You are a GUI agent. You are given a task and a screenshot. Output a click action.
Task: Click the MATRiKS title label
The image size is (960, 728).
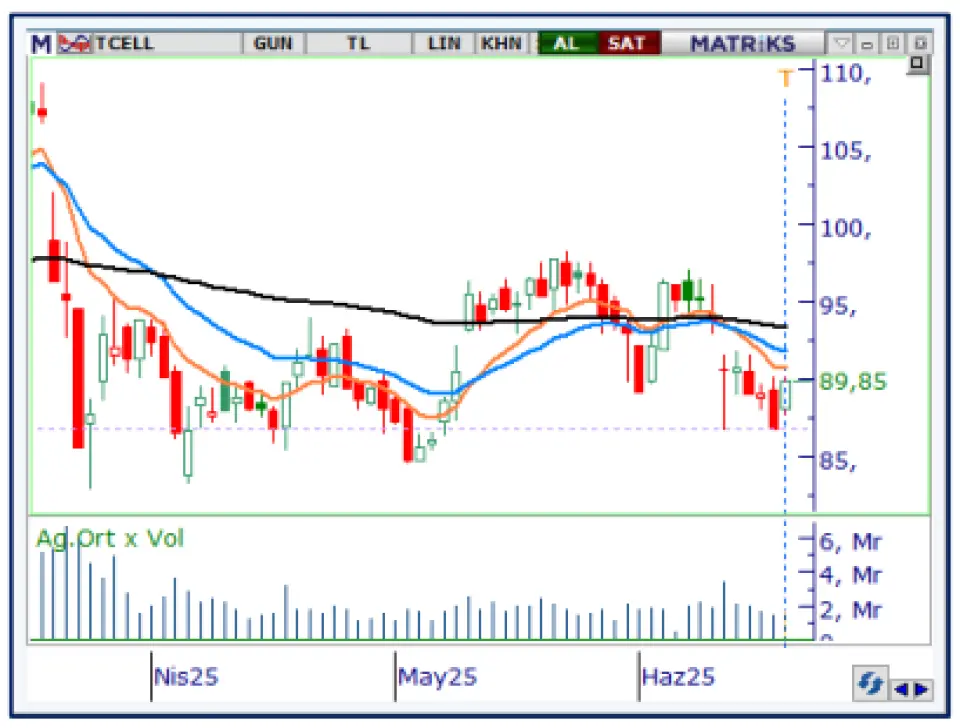point(743,44)
